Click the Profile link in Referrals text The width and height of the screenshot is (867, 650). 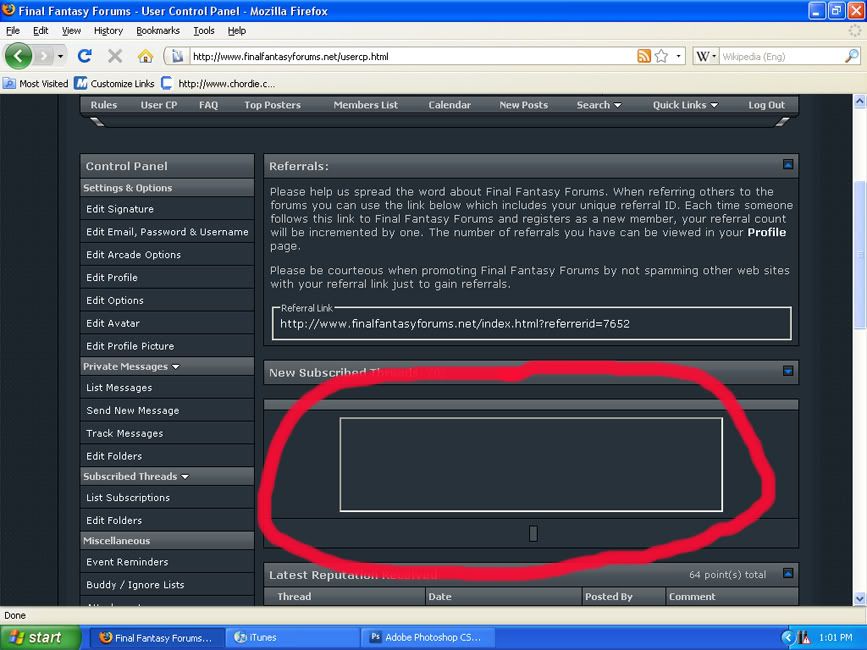766,232
